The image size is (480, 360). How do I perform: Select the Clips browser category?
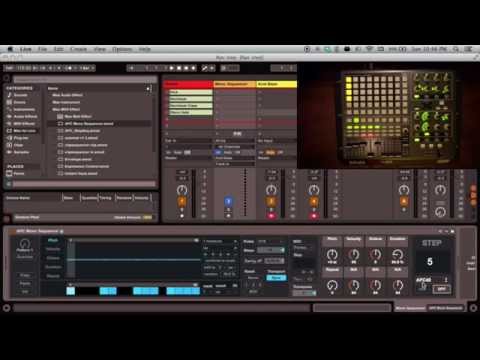point(18,145)
